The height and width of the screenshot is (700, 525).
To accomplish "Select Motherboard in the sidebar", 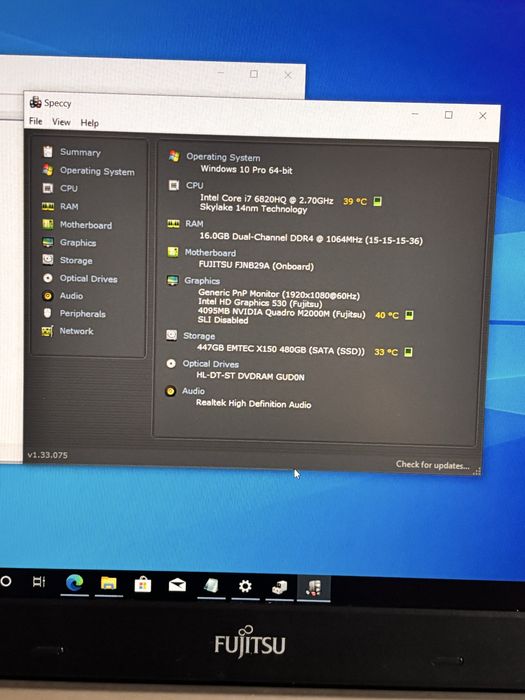I will point(86,225).
